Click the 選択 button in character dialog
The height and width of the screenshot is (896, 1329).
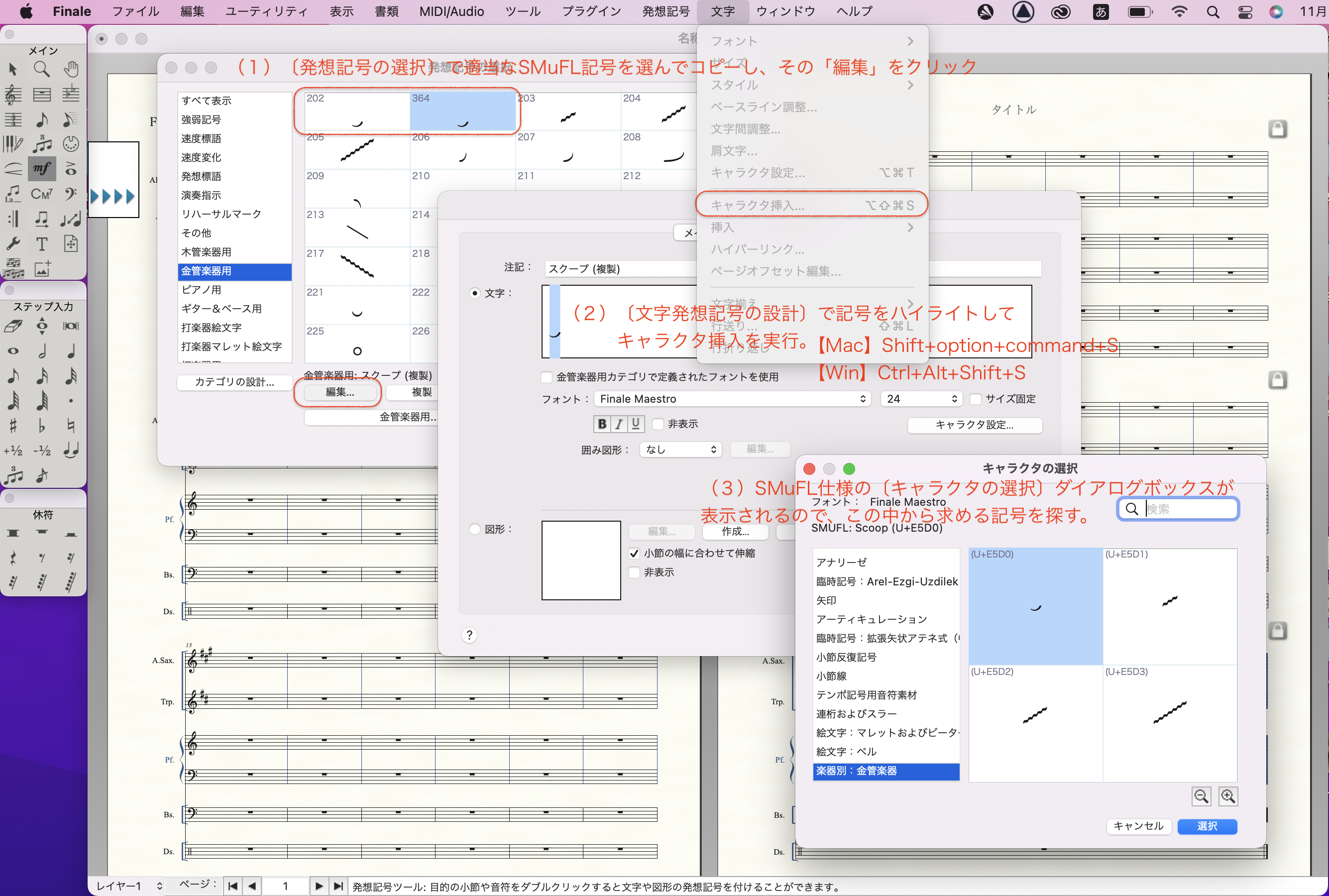[1207, 826]
